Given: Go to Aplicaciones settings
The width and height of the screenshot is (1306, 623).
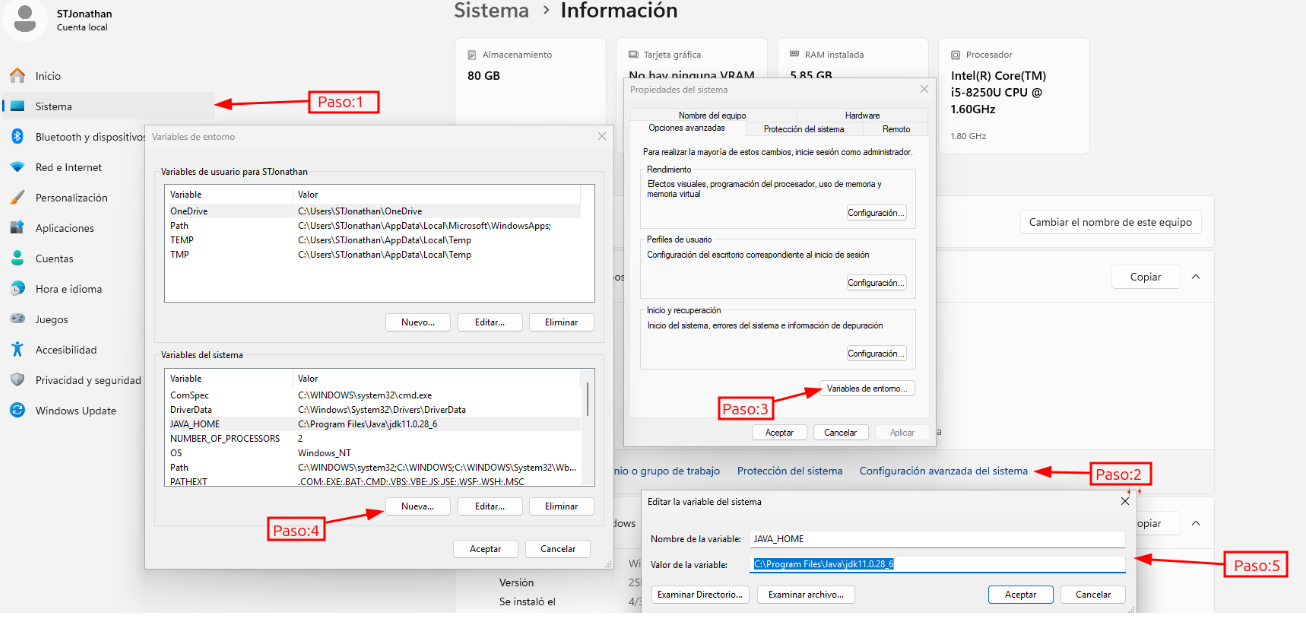Looking at the screenshot, I should click(64, 228).
